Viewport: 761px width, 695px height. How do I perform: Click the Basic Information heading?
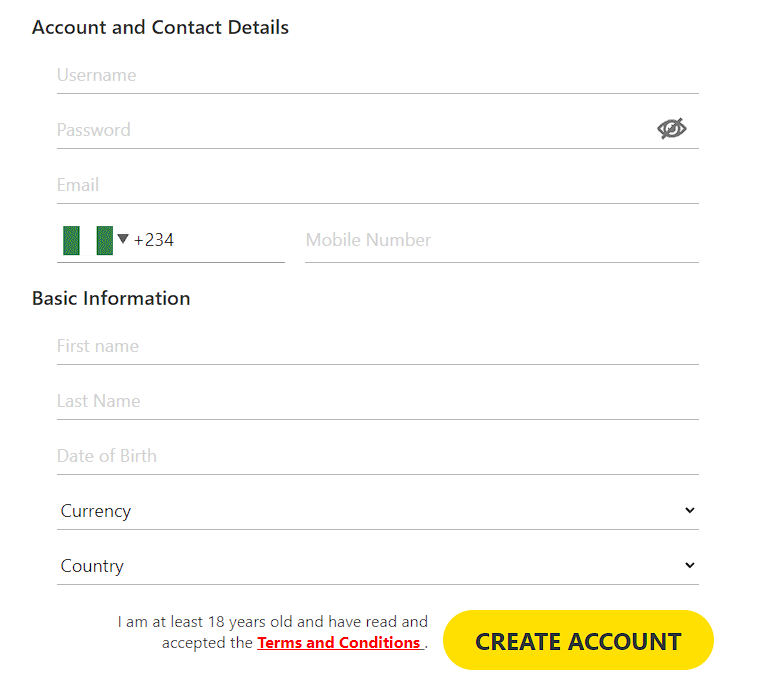pos(111,298)
